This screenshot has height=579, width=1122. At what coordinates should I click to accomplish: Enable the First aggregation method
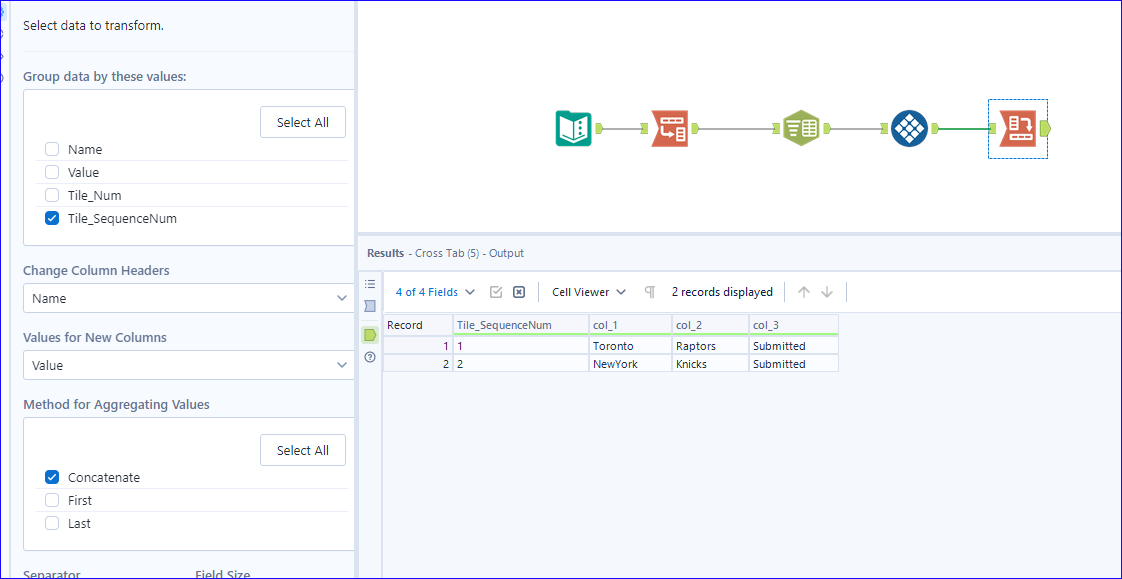[x=51, y=500]
